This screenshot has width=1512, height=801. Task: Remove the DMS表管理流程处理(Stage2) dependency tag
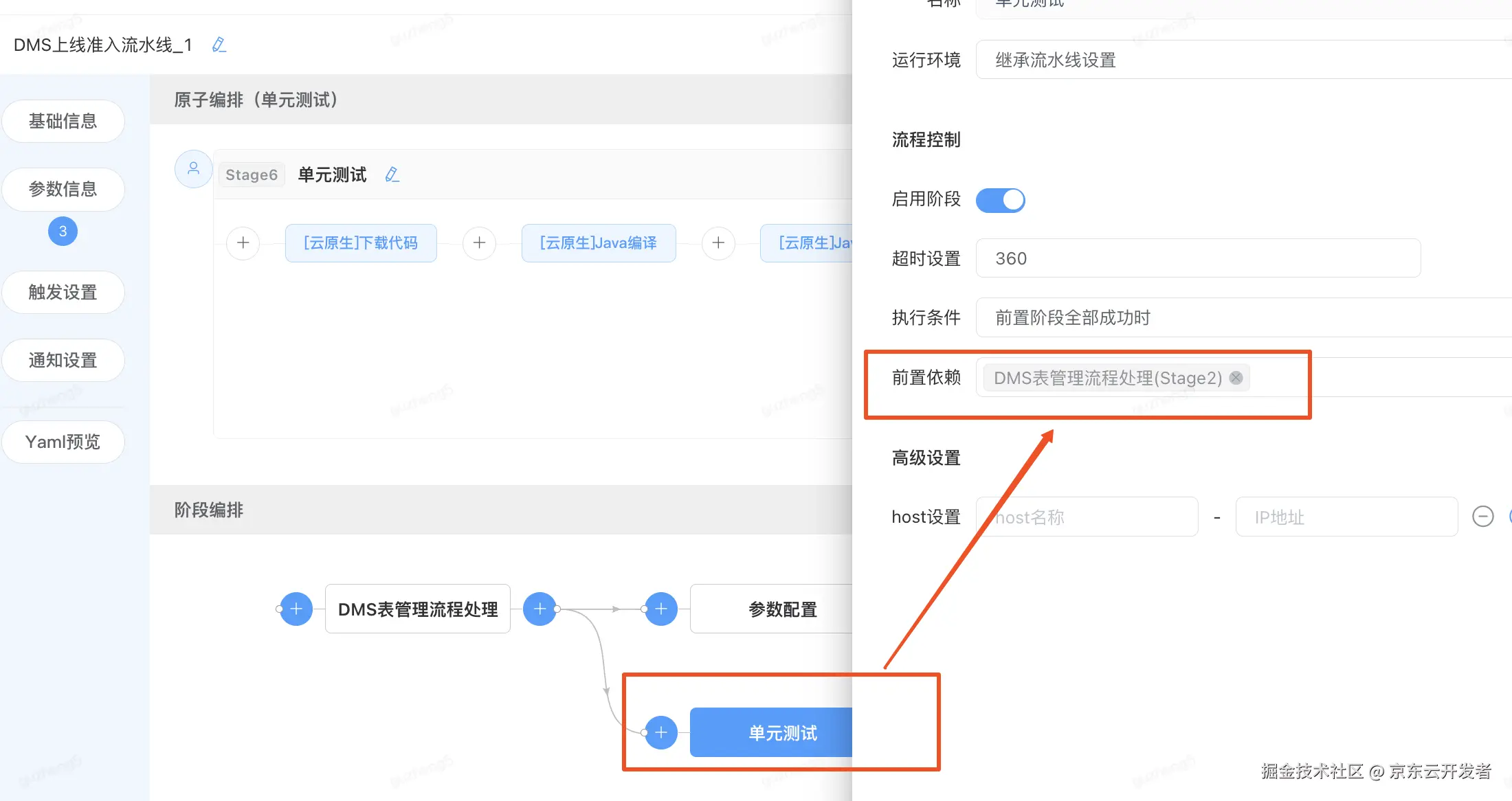coord(1236,378)
